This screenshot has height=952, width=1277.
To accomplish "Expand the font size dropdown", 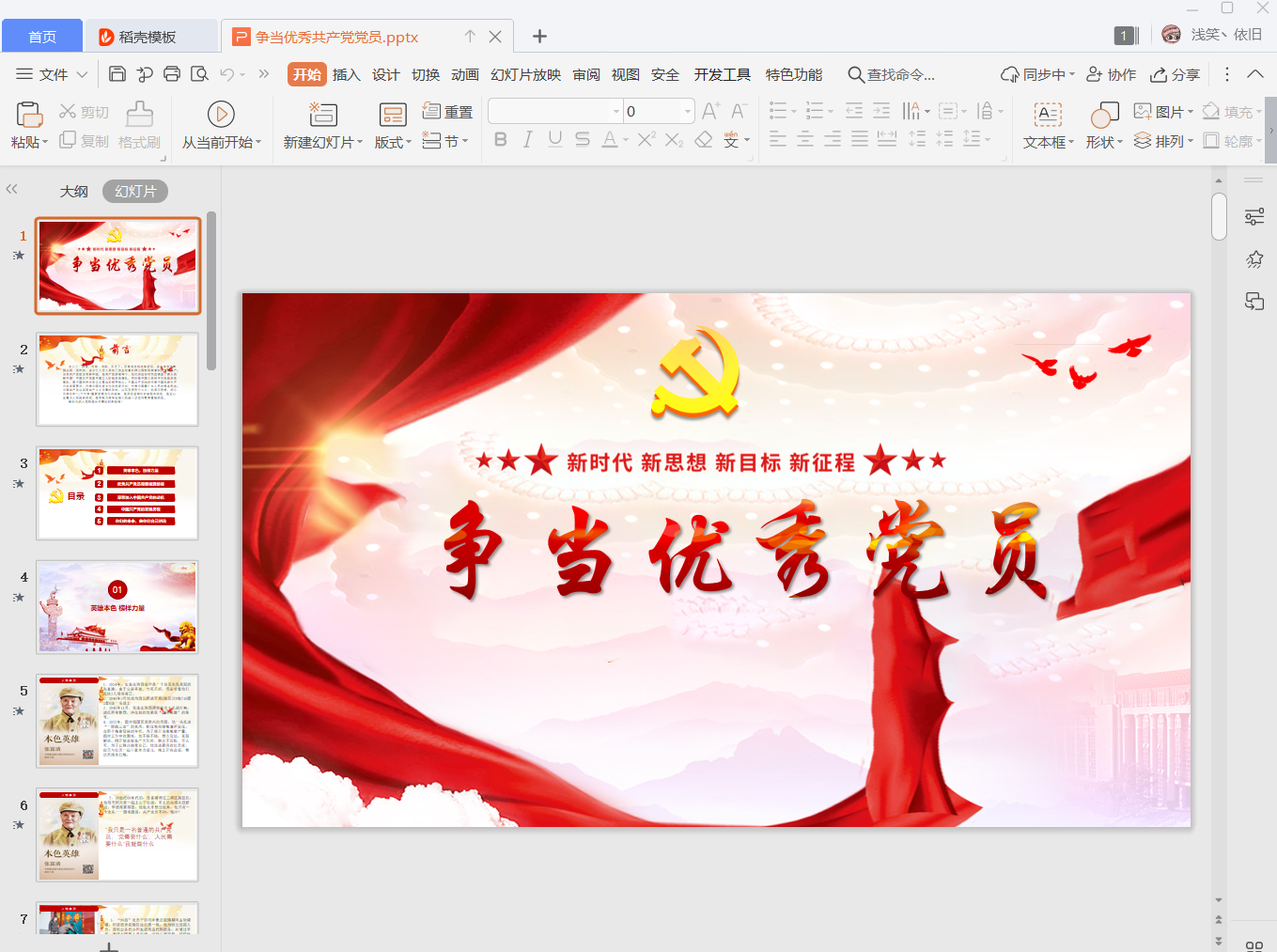I will coord(688,111).
